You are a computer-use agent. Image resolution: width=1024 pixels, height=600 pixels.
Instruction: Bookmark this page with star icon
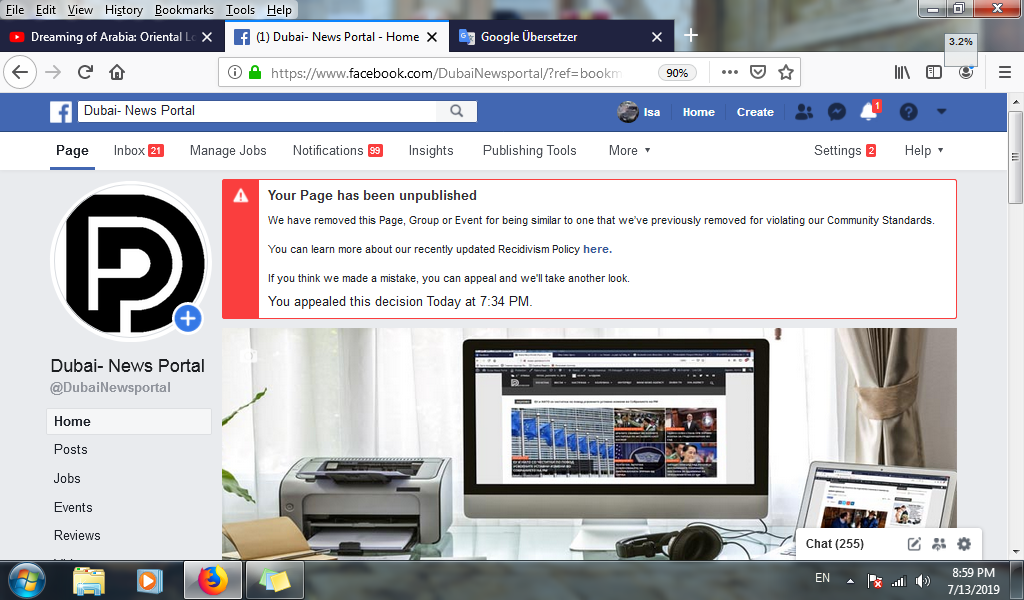[786, 72]
